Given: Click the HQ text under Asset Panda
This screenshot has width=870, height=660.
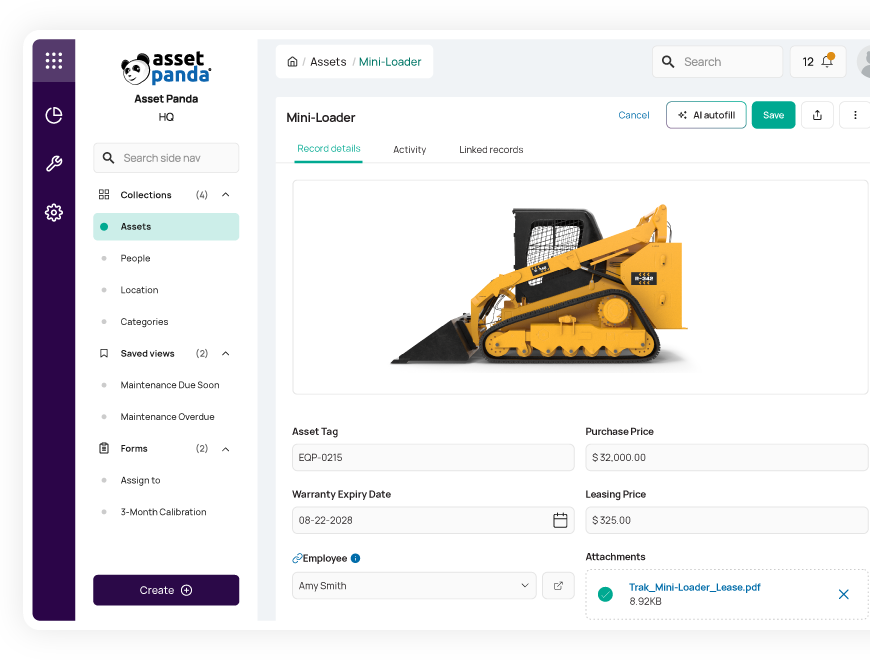Looking at the screenshot, I should click(166, 117).
